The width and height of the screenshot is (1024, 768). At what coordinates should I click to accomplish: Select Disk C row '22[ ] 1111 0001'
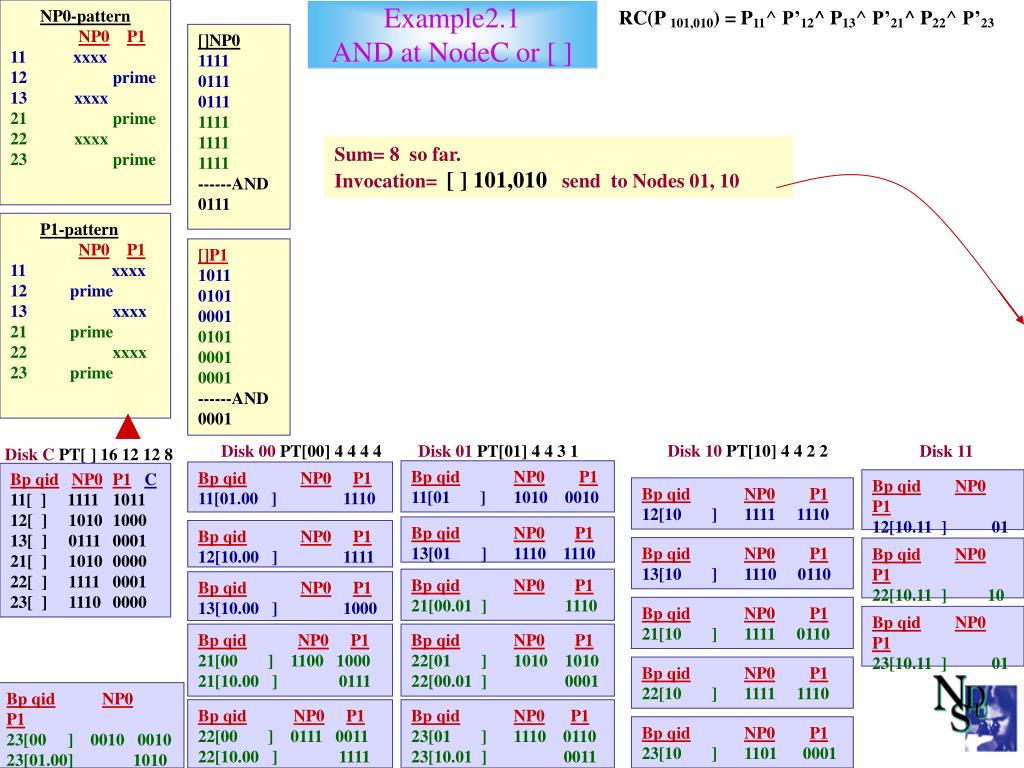coord(78,582)
